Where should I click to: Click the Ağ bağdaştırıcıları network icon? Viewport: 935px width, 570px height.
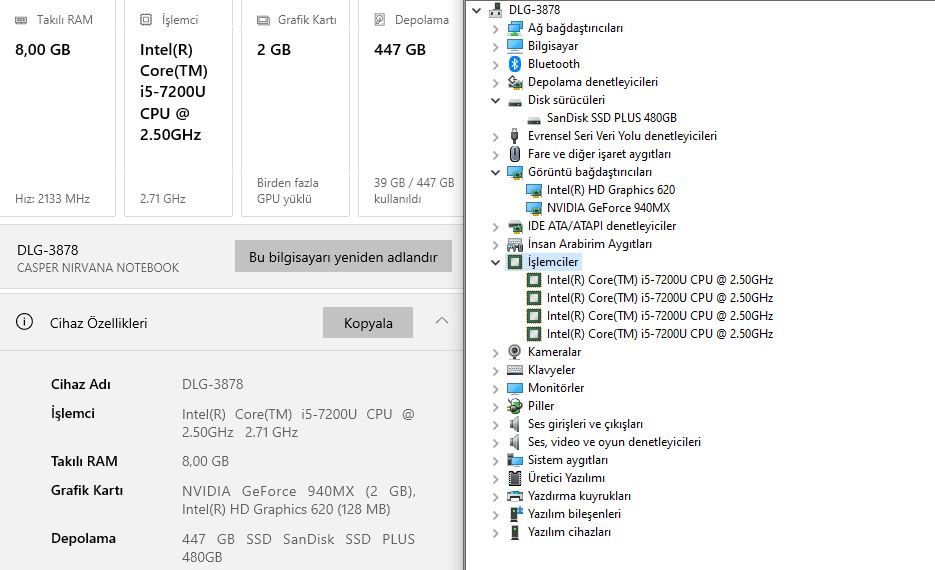pos(515,28)
